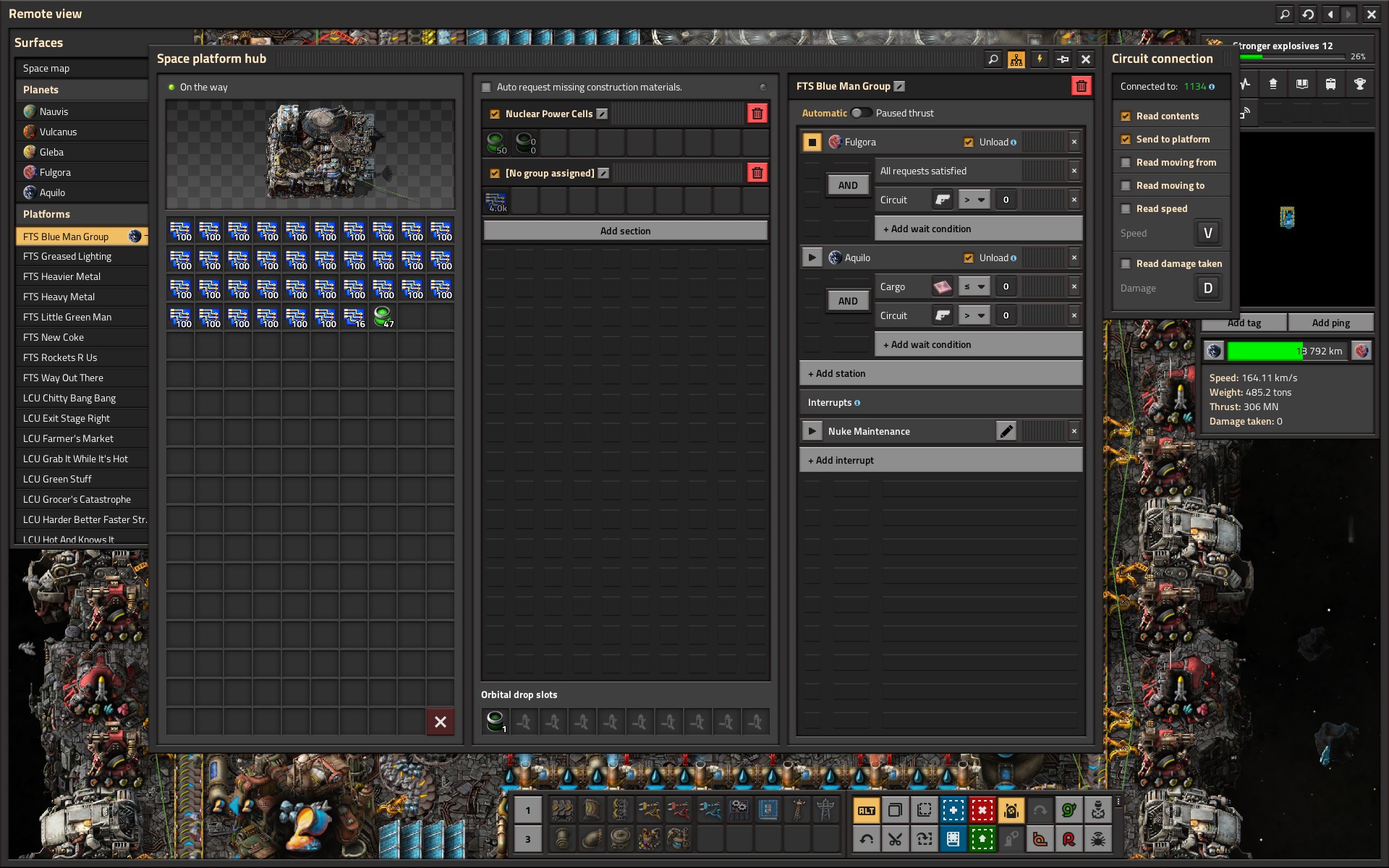Toggle Automatic / Paused thrust switch
Image resolution: width=1389 pixels, height=868 pixels.
pos(861,113)
